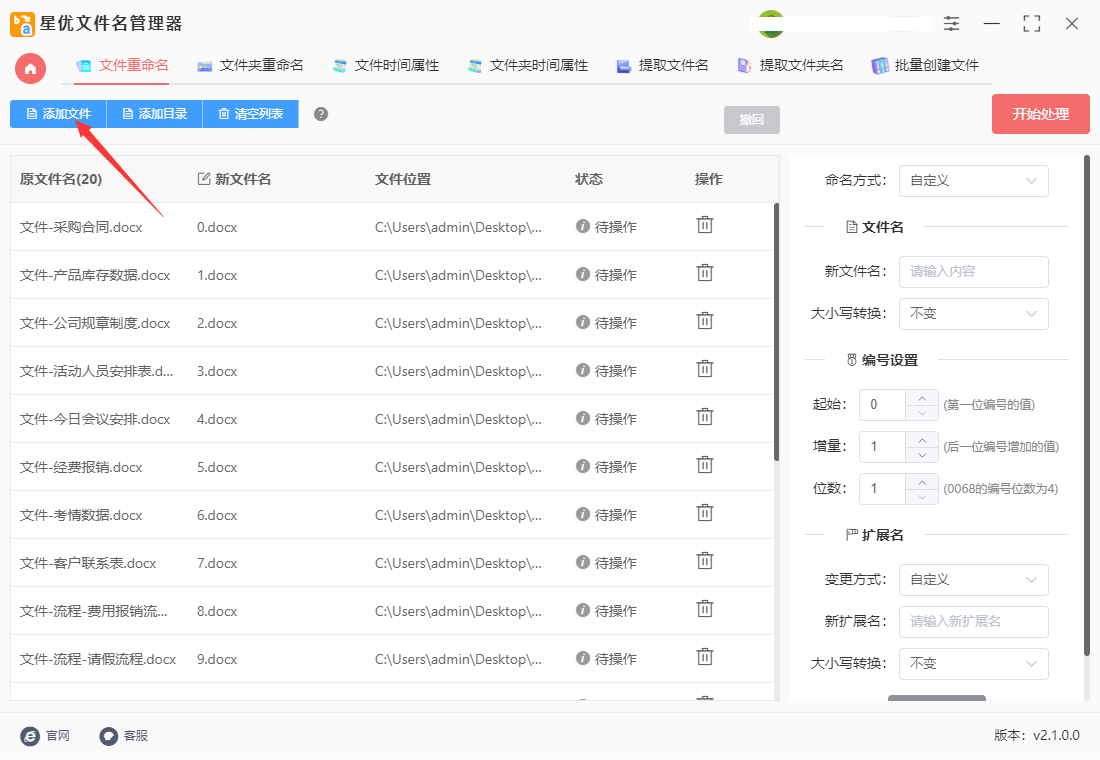
Task: Click the 清空列表 button
Action: coord(250,114)
